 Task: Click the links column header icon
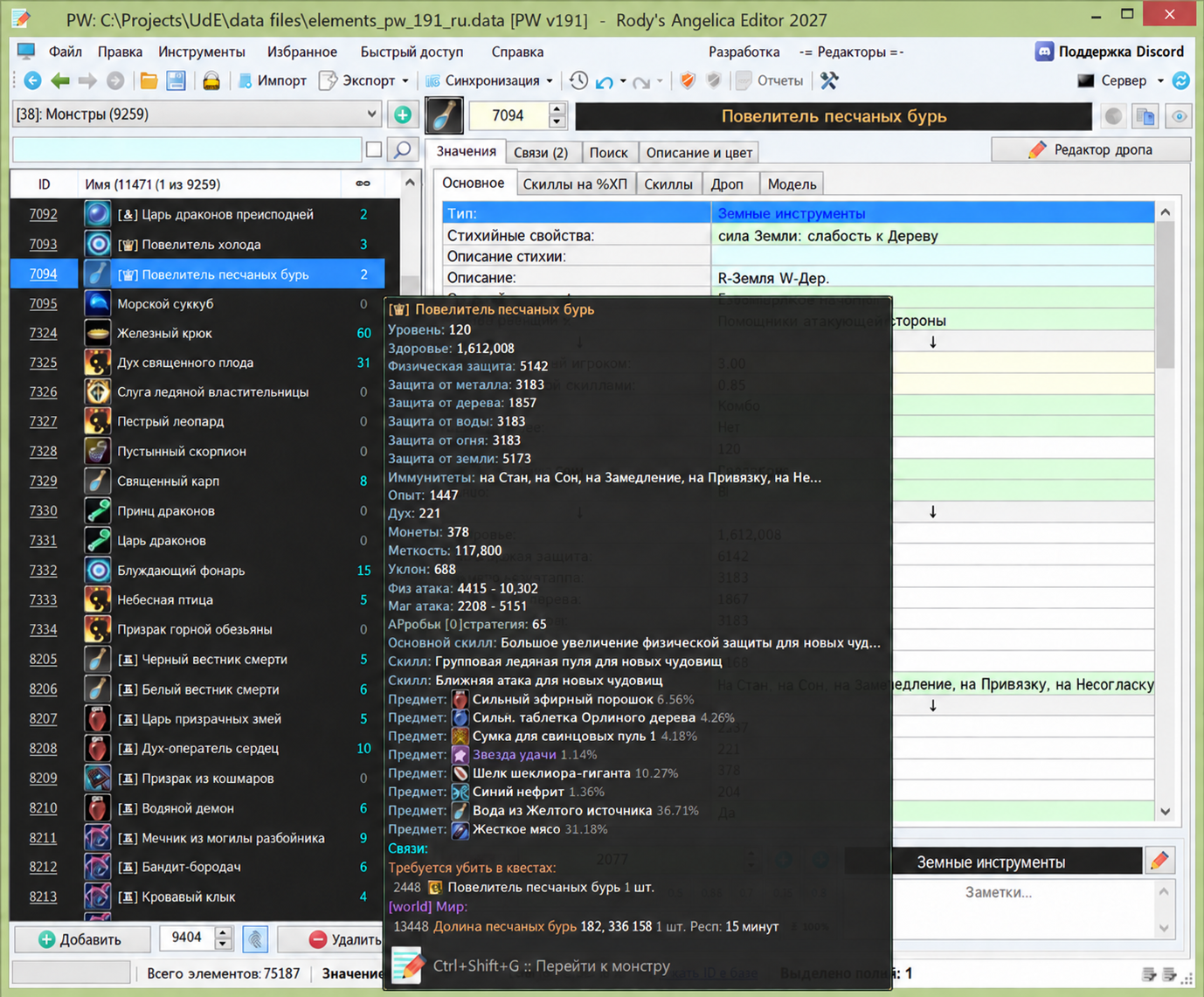(x=363, y=183)
